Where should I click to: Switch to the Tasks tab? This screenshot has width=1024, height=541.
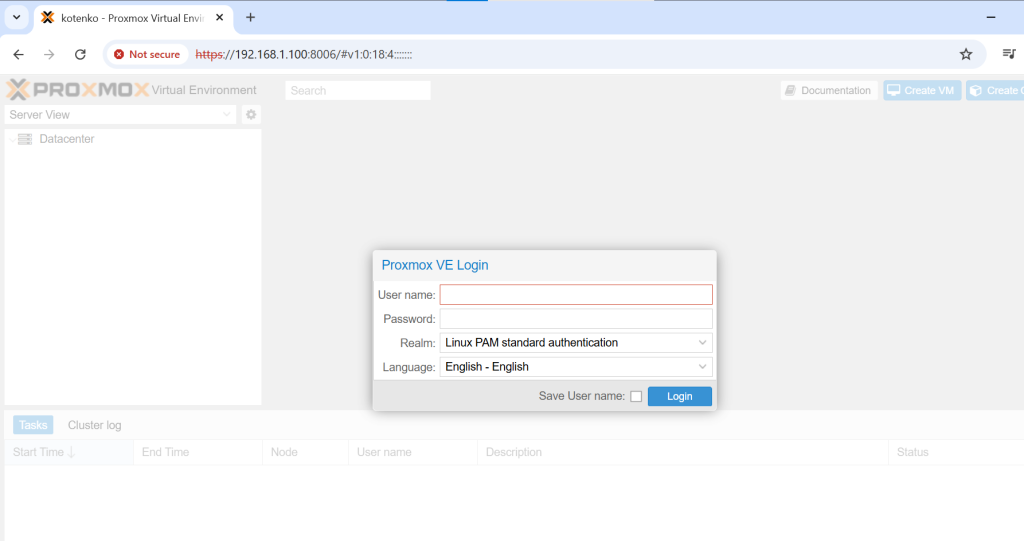coord(33,425)
